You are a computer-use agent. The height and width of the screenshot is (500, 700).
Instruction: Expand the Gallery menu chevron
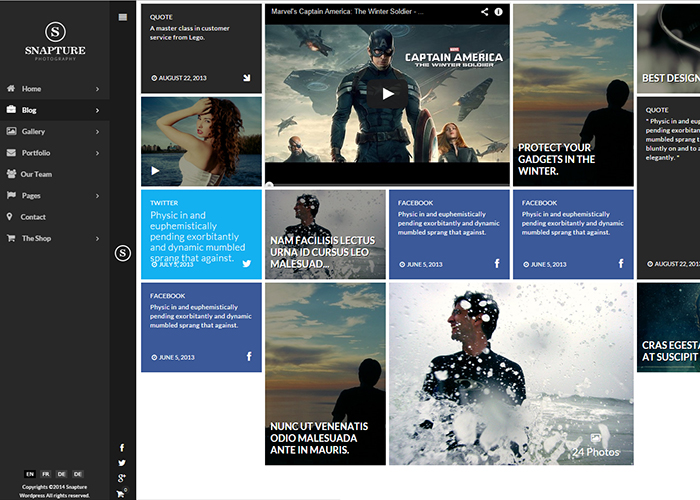[97, 132]
